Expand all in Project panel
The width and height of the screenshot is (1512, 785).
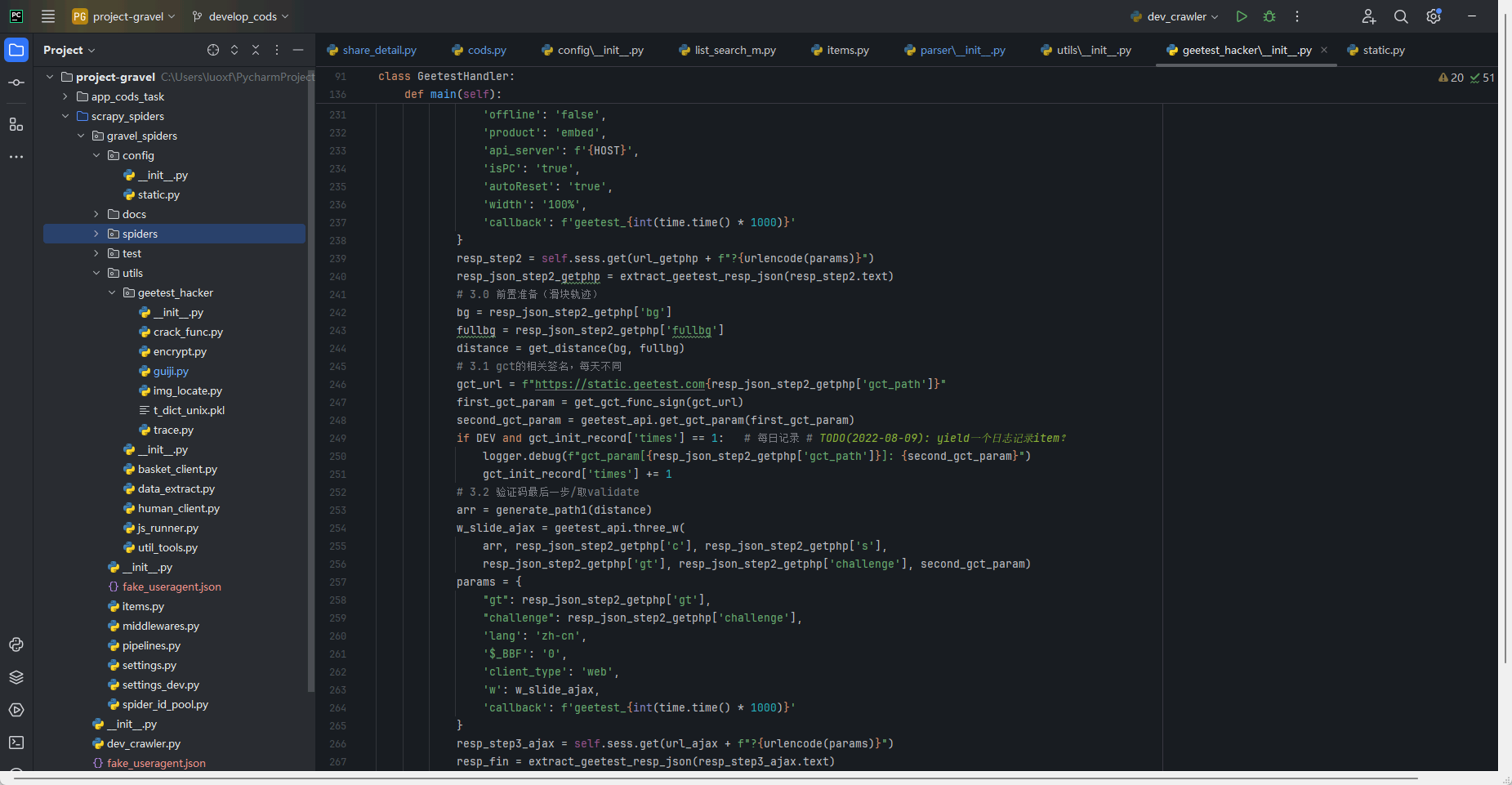click(x=234, y=50)
